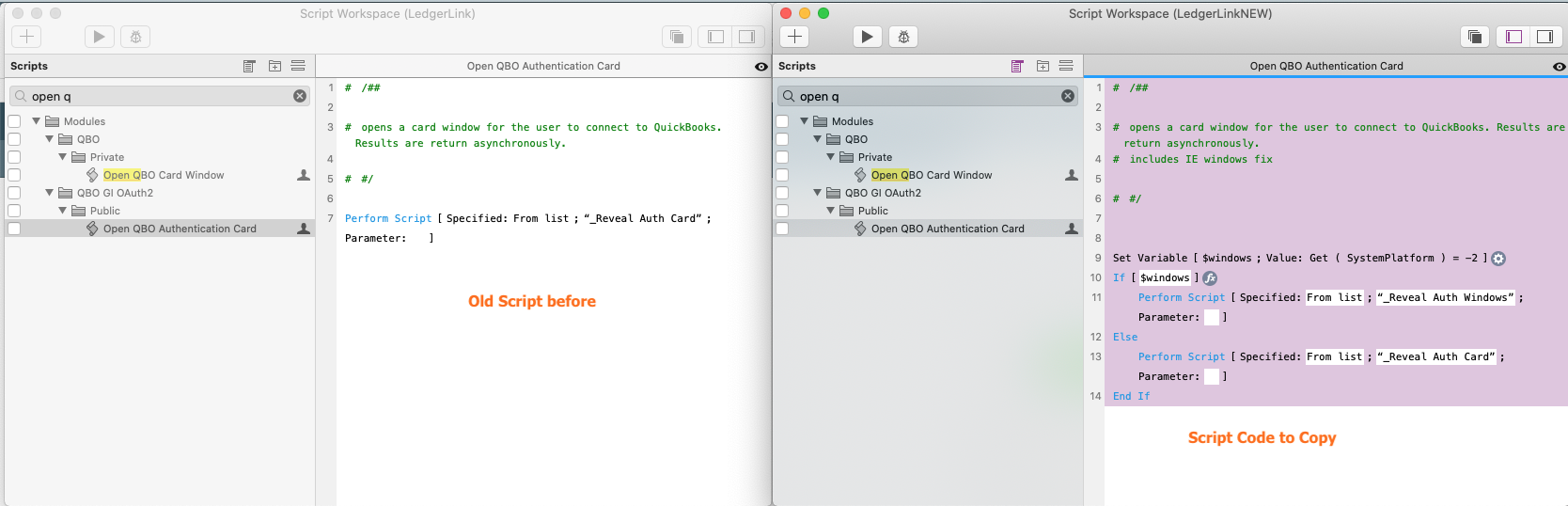Click the access person icon on LedgerLink Card Window row
This screenshot has height=506, width=1568.
tap(304, 175)
